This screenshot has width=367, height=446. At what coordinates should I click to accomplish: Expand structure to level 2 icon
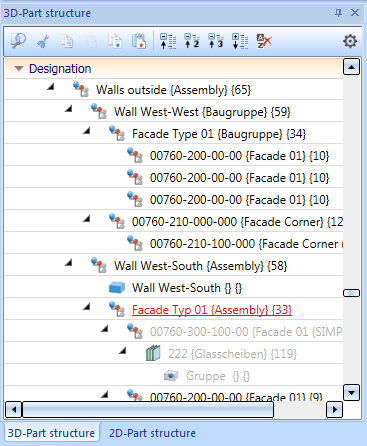coord(192,41)
